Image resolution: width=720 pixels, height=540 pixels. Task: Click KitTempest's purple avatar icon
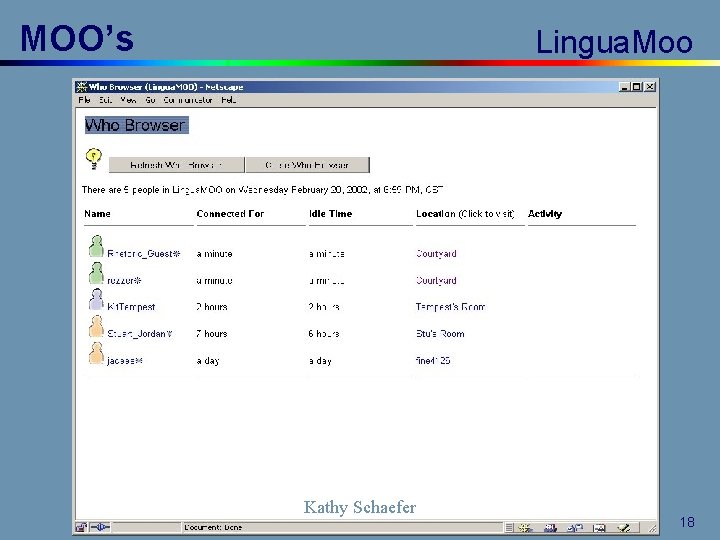click(96, 299)
